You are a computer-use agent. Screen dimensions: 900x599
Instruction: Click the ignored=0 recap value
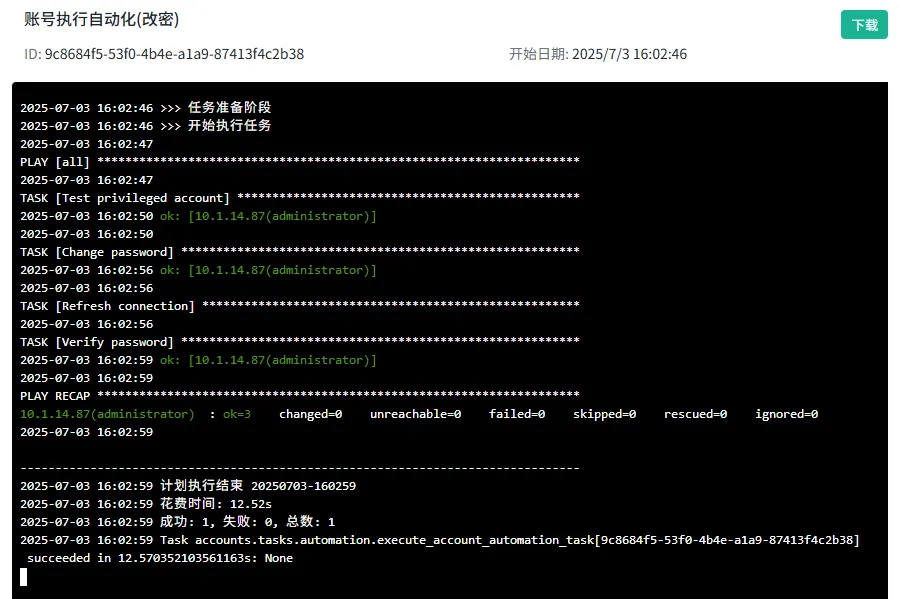pos(787,414)
